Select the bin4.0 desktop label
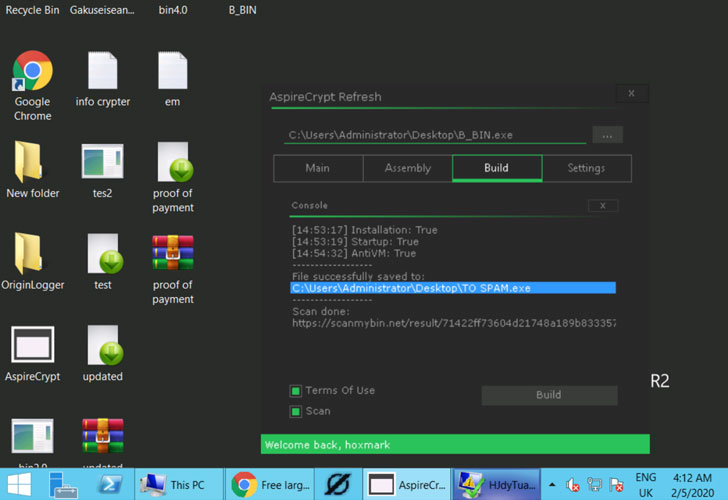Image resolution: width=728 pixels, height=500 pixels. [x=173, y=10]
